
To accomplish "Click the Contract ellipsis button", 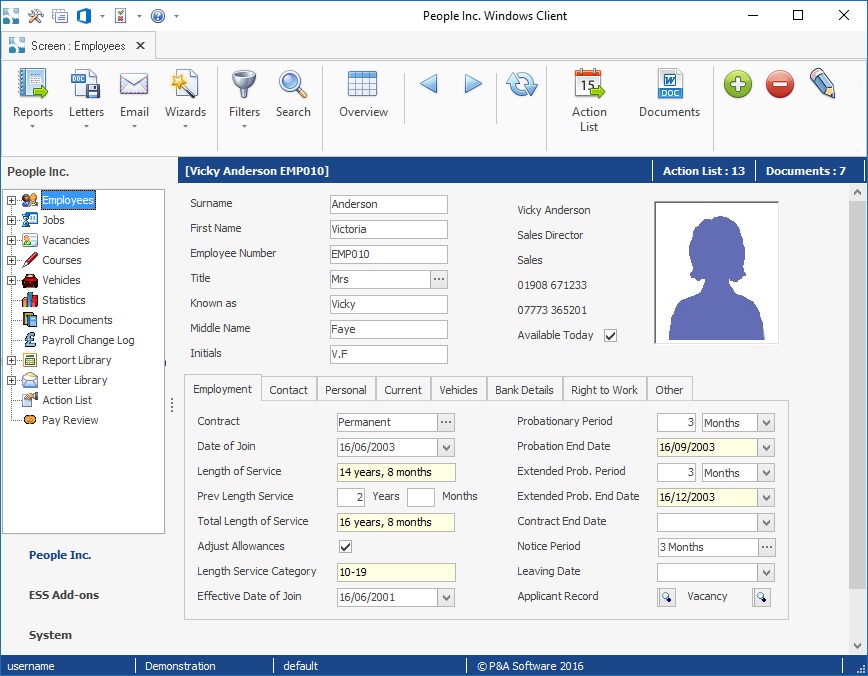I will pos(446,422).
